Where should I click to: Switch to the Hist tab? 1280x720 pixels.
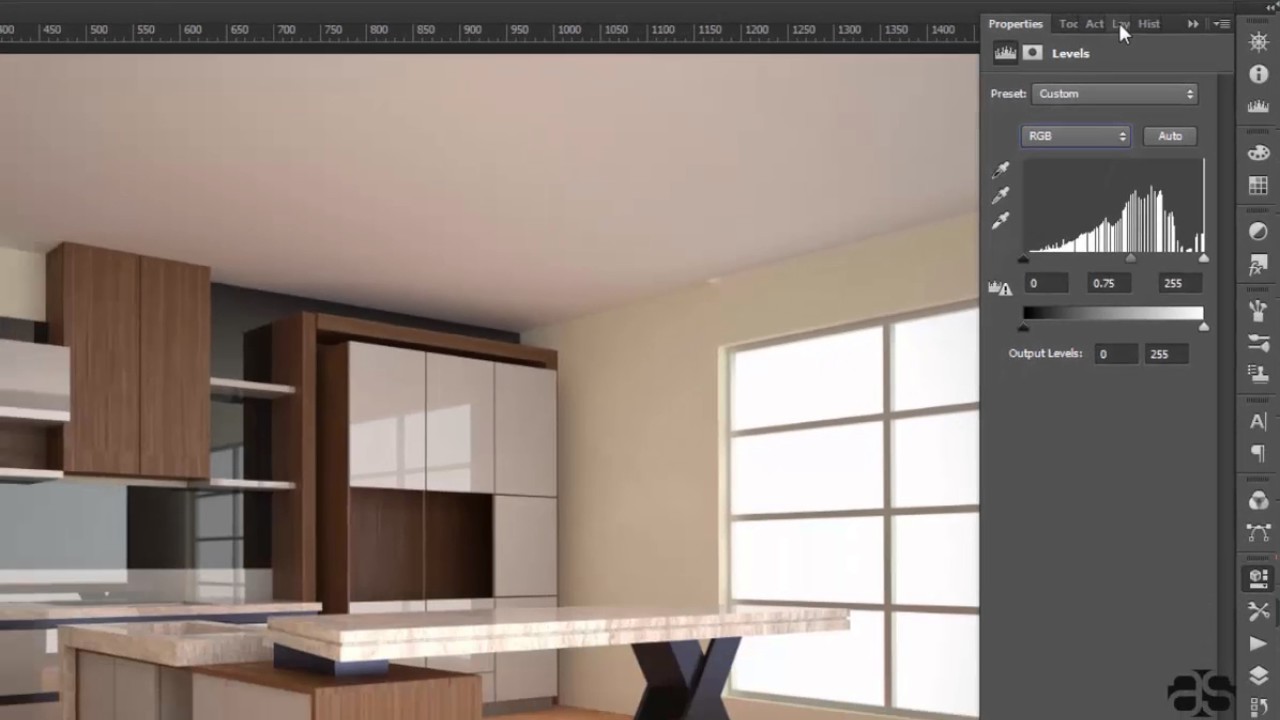coord(1149,24)
